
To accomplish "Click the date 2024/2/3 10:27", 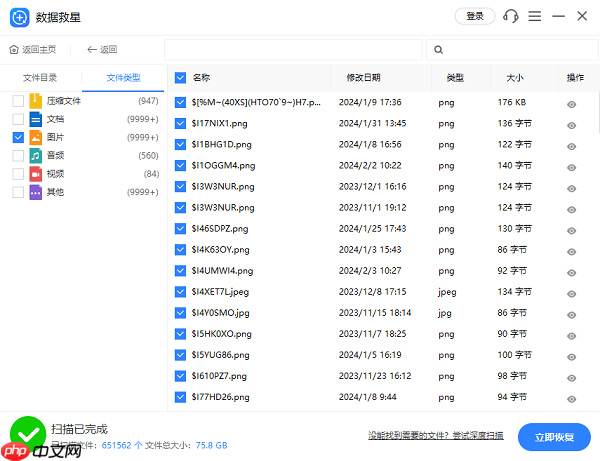I will click(x=370, y=271).
